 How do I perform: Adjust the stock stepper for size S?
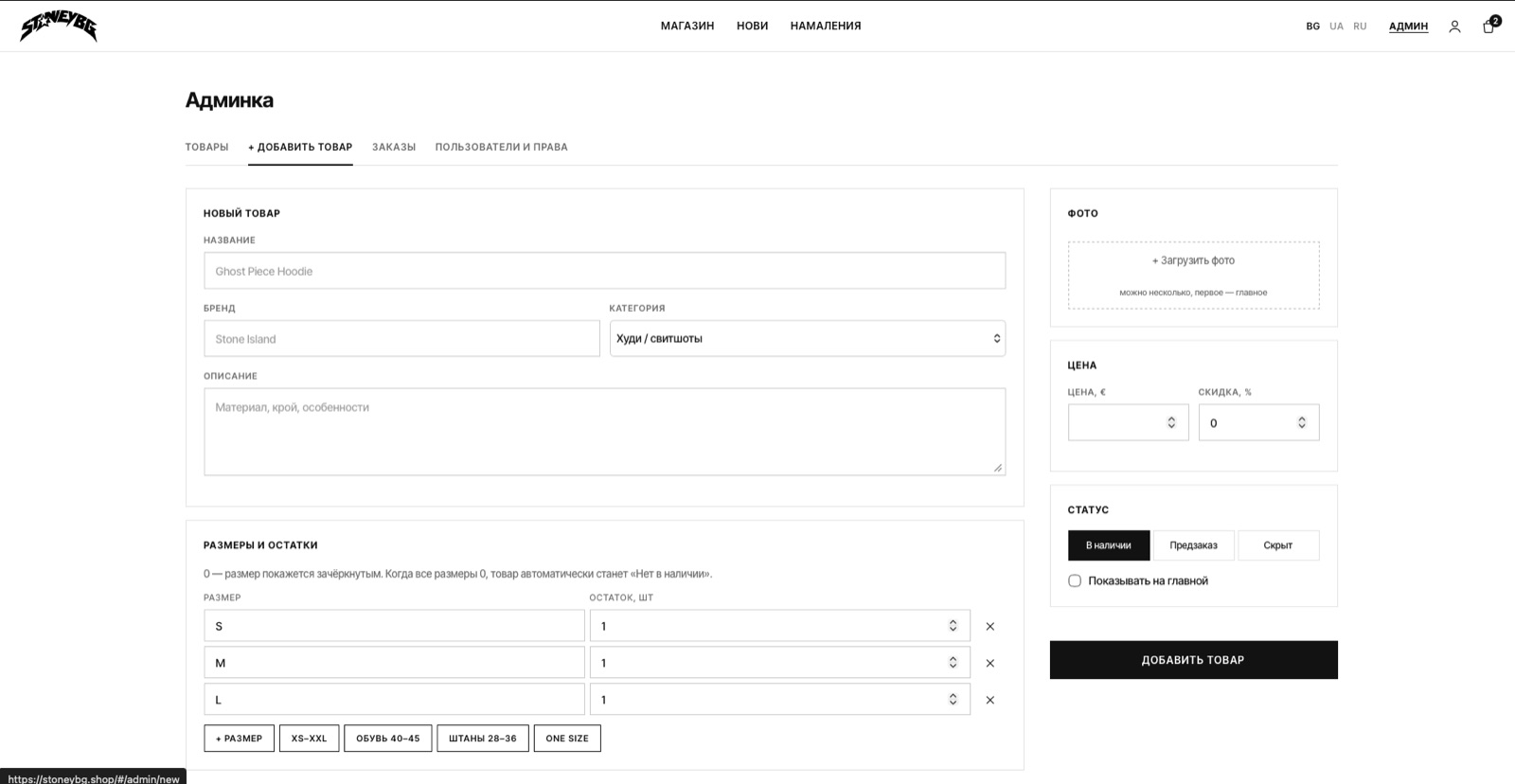coord(953,626)
